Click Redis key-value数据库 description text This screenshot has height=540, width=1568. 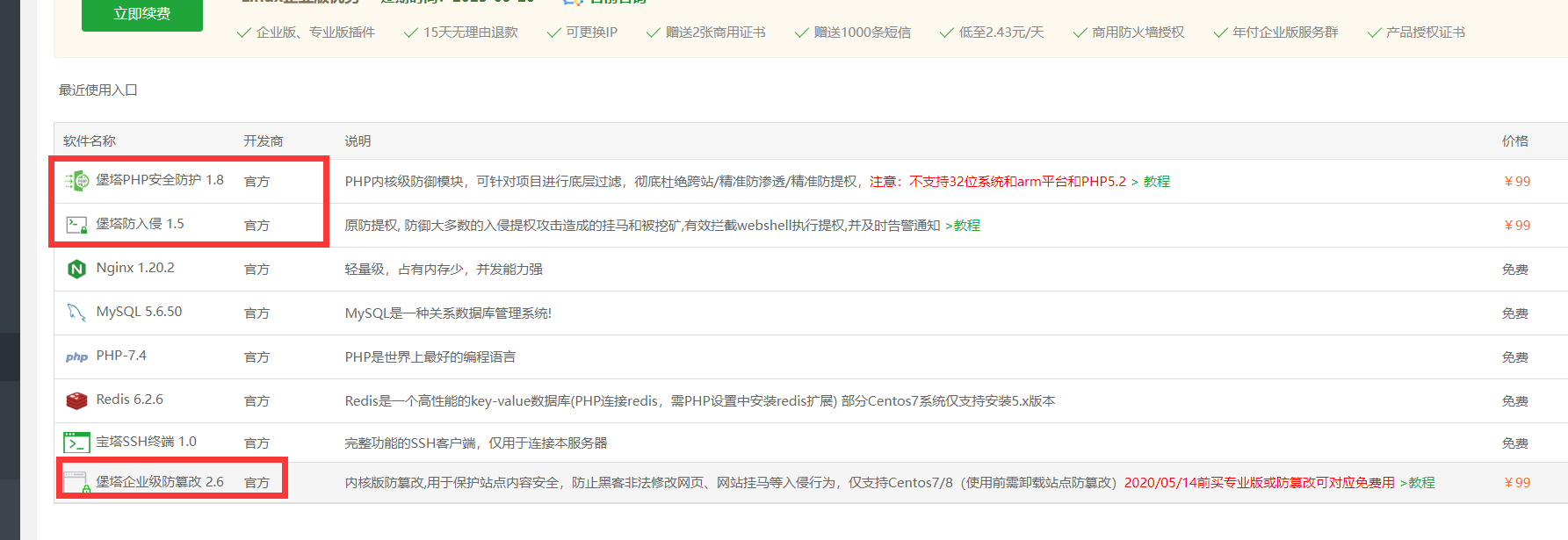click(x=700, y=401)
